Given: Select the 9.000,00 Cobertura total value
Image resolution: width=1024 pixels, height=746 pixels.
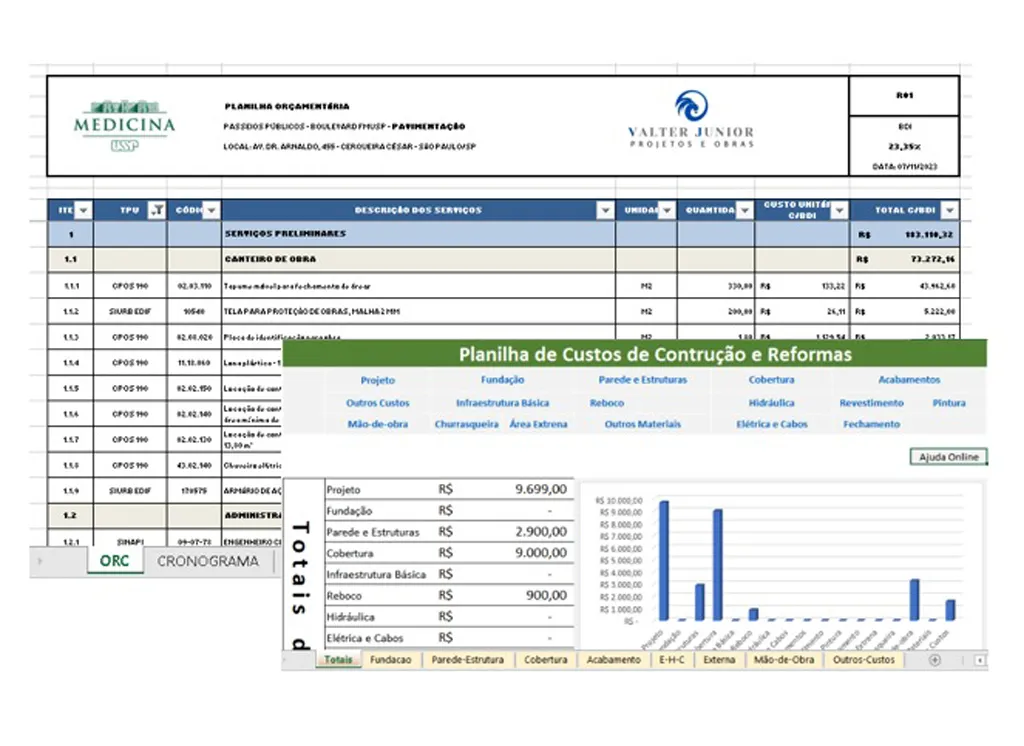Looking at the screenshot, I should click(541, 553).
